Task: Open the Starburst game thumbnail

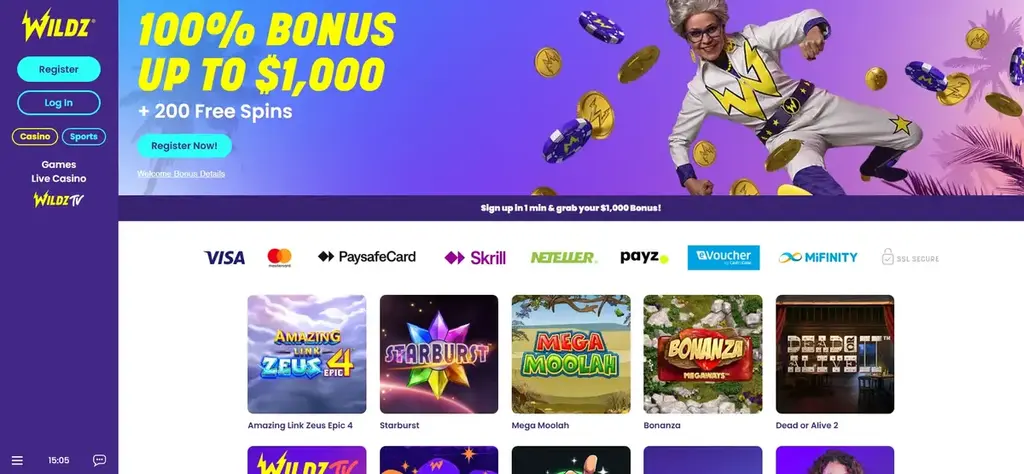Action: coord(439,354)
